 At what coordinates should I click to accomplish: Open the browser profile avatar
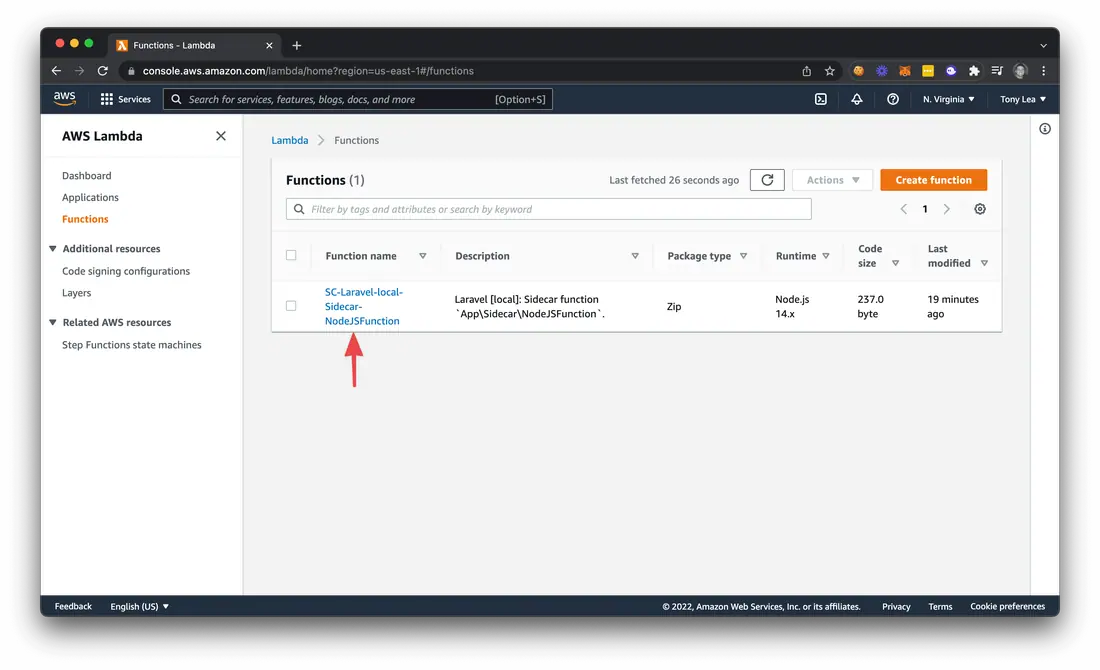[x=1020, y=71]
